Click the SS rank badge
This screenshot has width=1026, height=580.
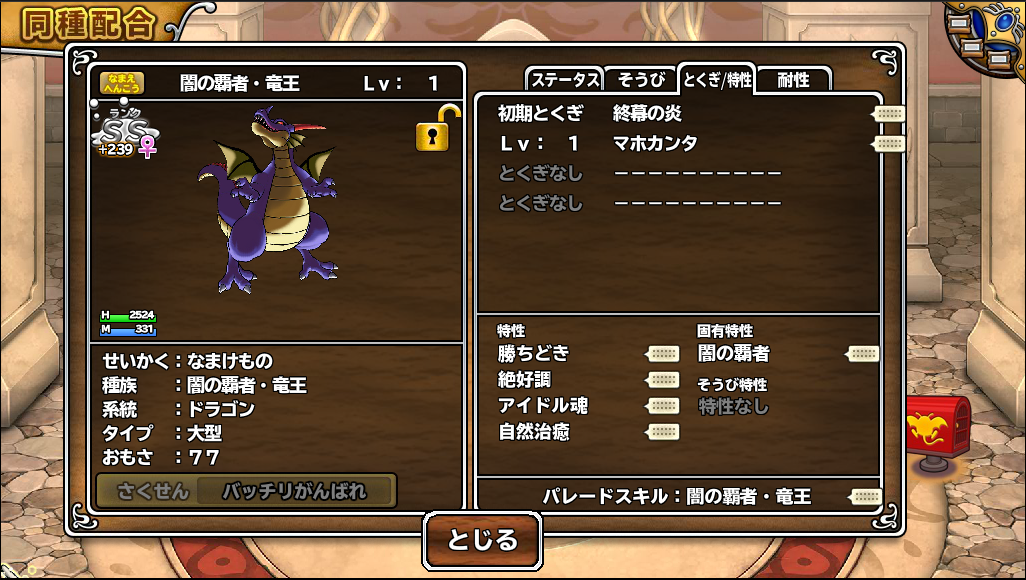pyautogui.click(x=126, y=134)
